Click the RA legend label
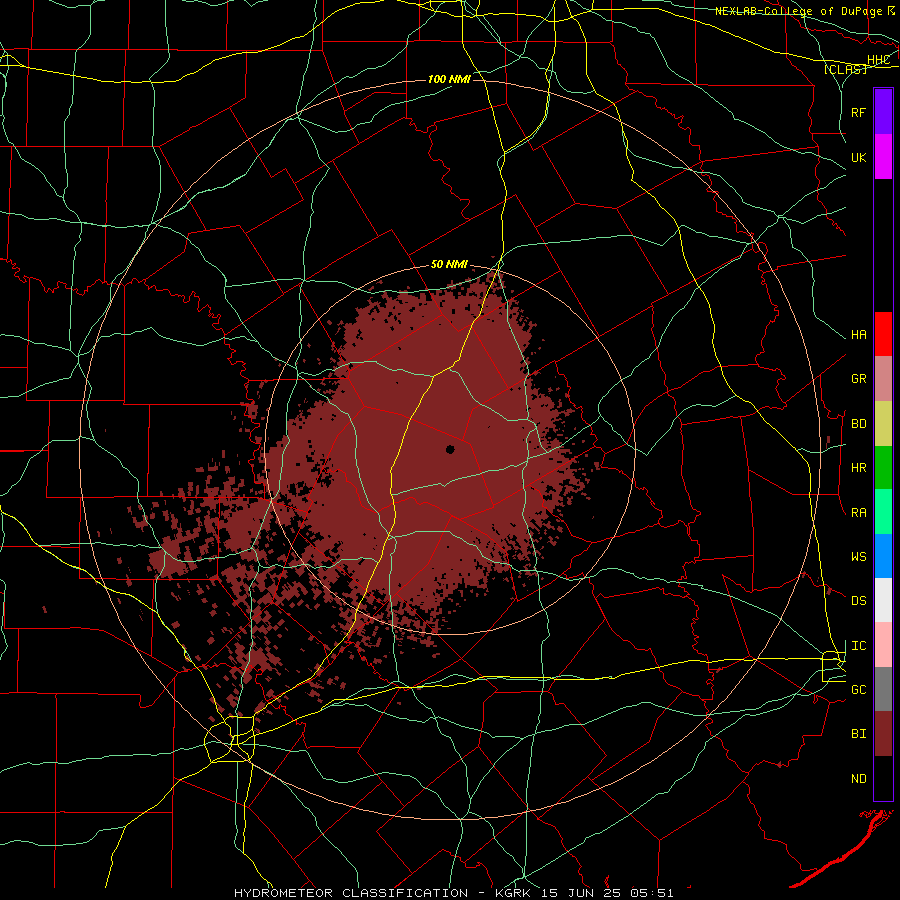 coord(858,513)
